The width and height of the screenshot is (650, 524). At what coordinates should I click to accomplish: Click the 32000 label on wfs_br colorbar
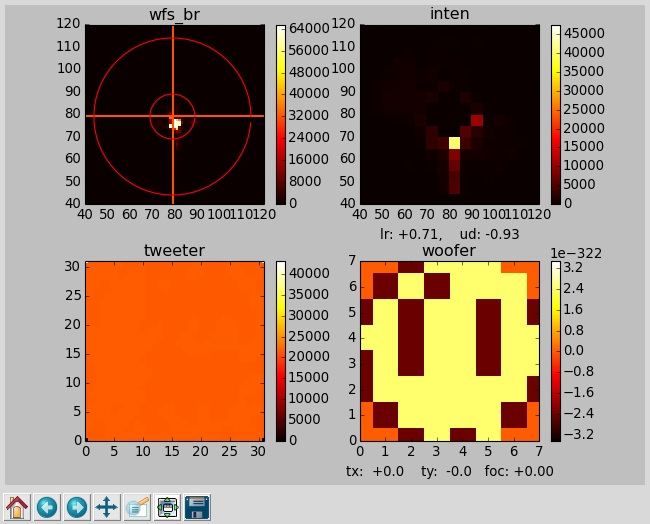[309, 116]
